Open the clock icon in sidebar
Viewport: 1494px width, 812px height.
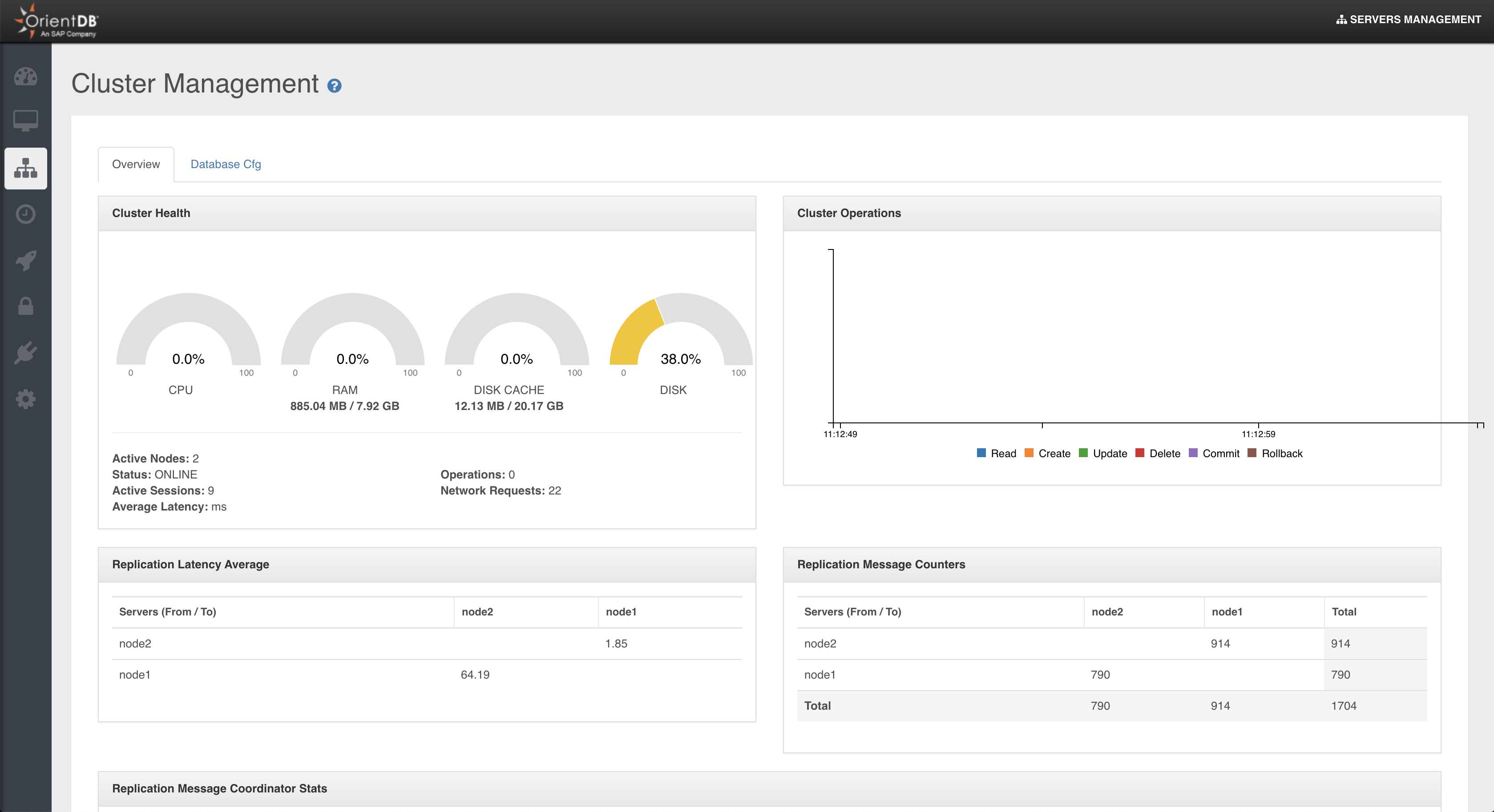[x=25, y=214]
